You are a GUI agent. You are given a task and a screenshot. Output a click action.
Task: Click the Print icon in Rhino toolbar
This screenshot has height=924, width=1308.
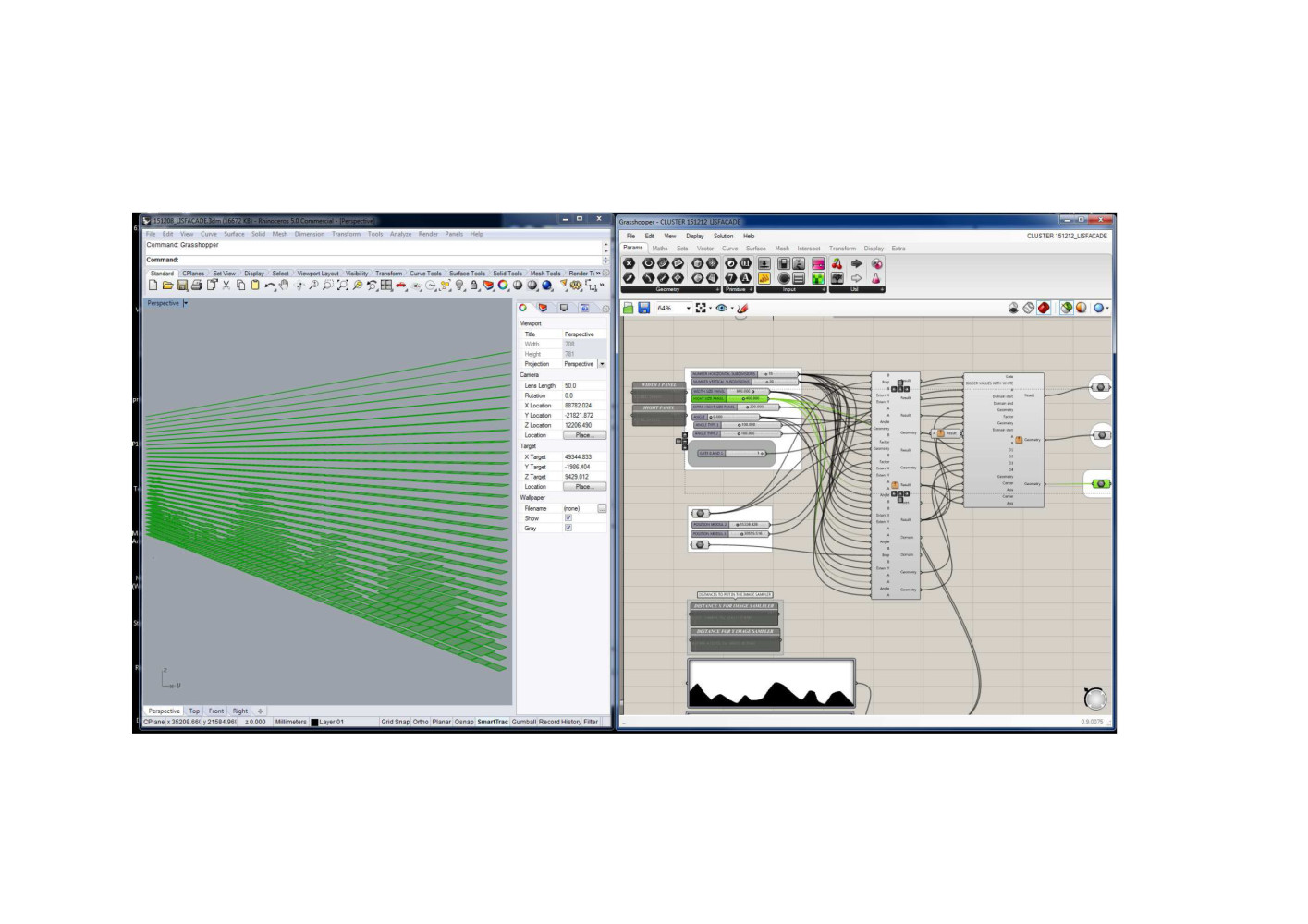tap(196, 286)
